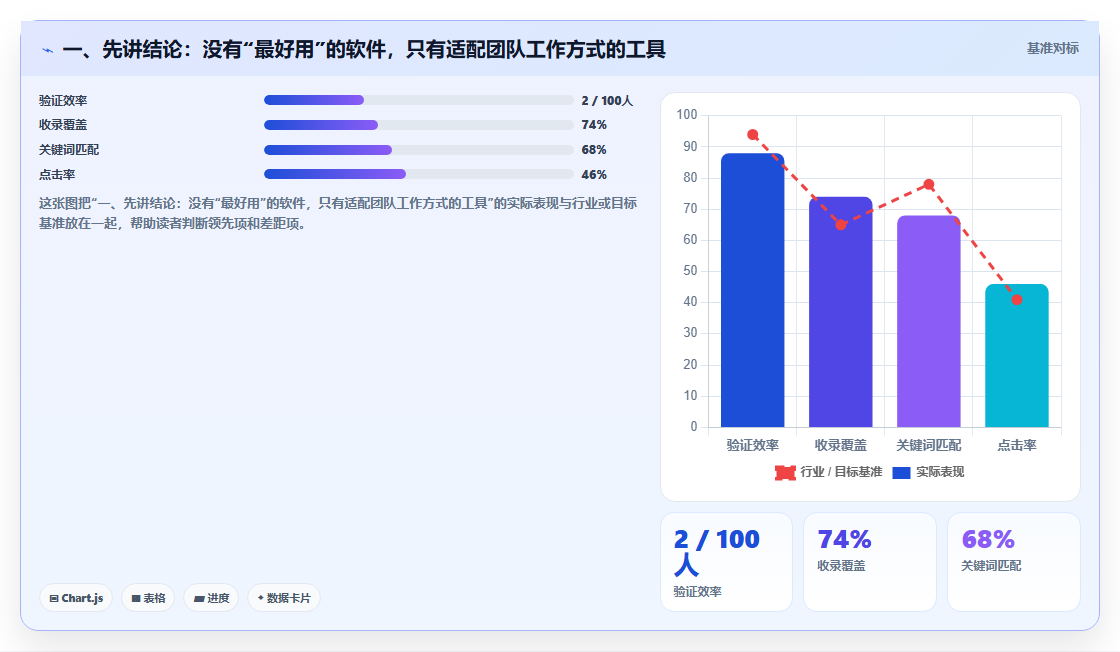Click the 验证效率 label in the progress list
The width and height of the screenshot is (1120, 652).
click(63, 101)
